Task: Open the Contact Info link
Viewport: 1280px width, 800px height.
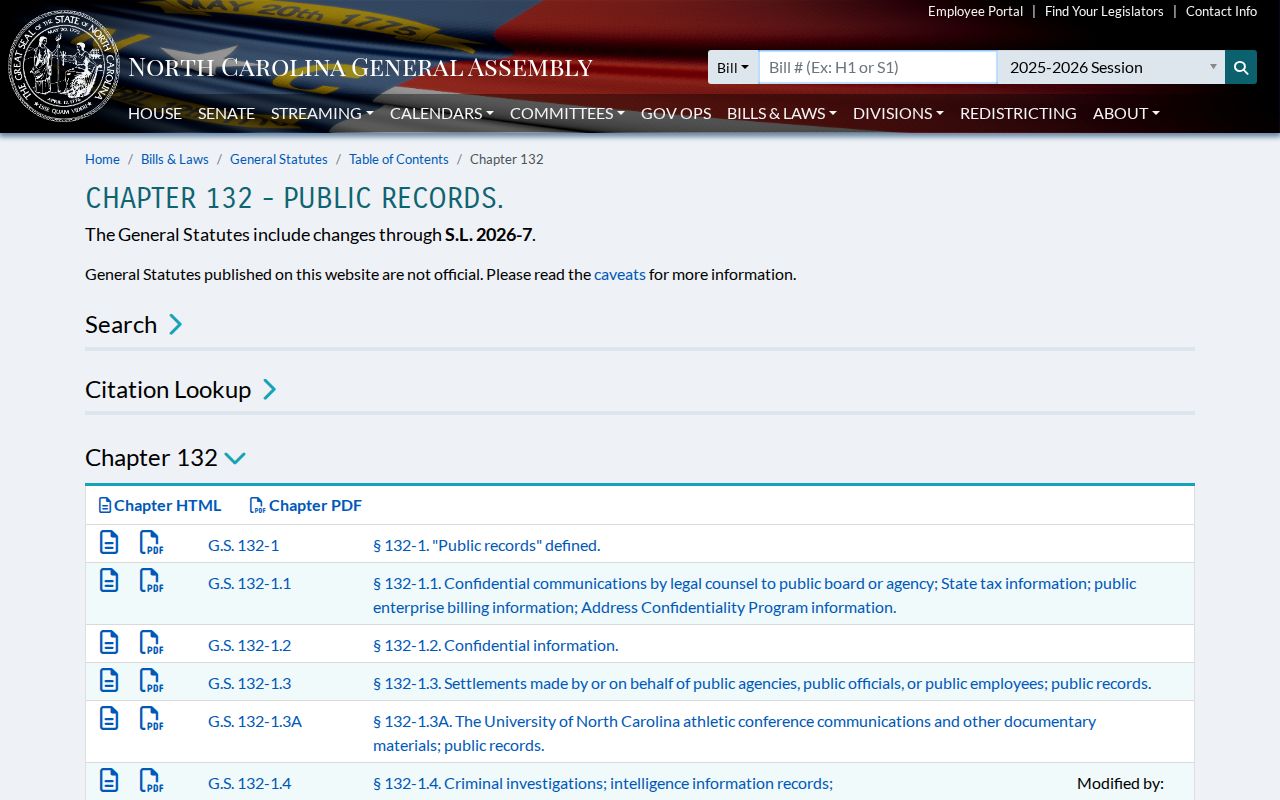Action: pyautogui.click(x=1221, y=11)
